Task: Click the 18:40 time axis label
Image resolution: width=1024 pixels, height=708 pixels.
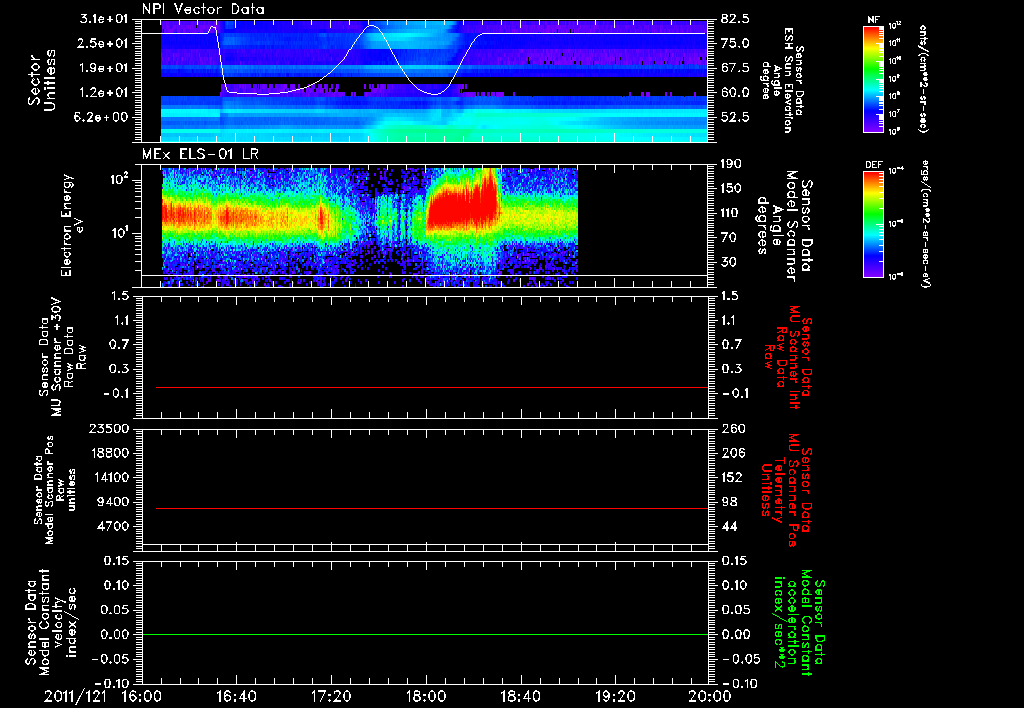Action: click(520, 697)
